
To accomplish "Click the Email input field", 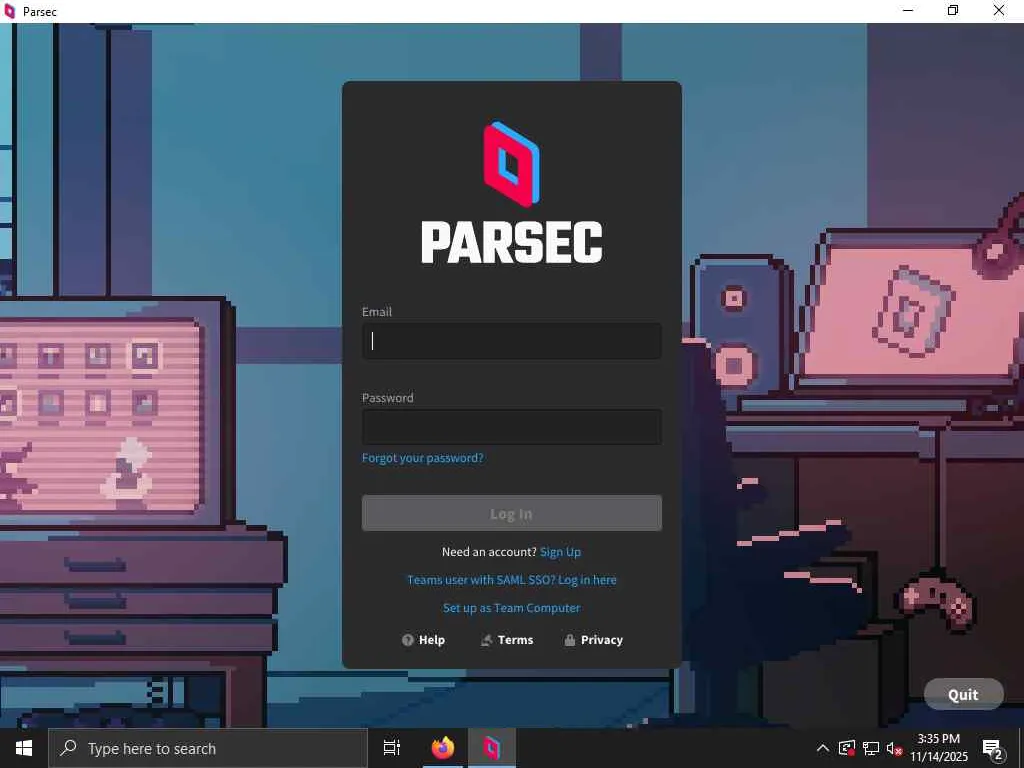I will [x=511, y=341].
